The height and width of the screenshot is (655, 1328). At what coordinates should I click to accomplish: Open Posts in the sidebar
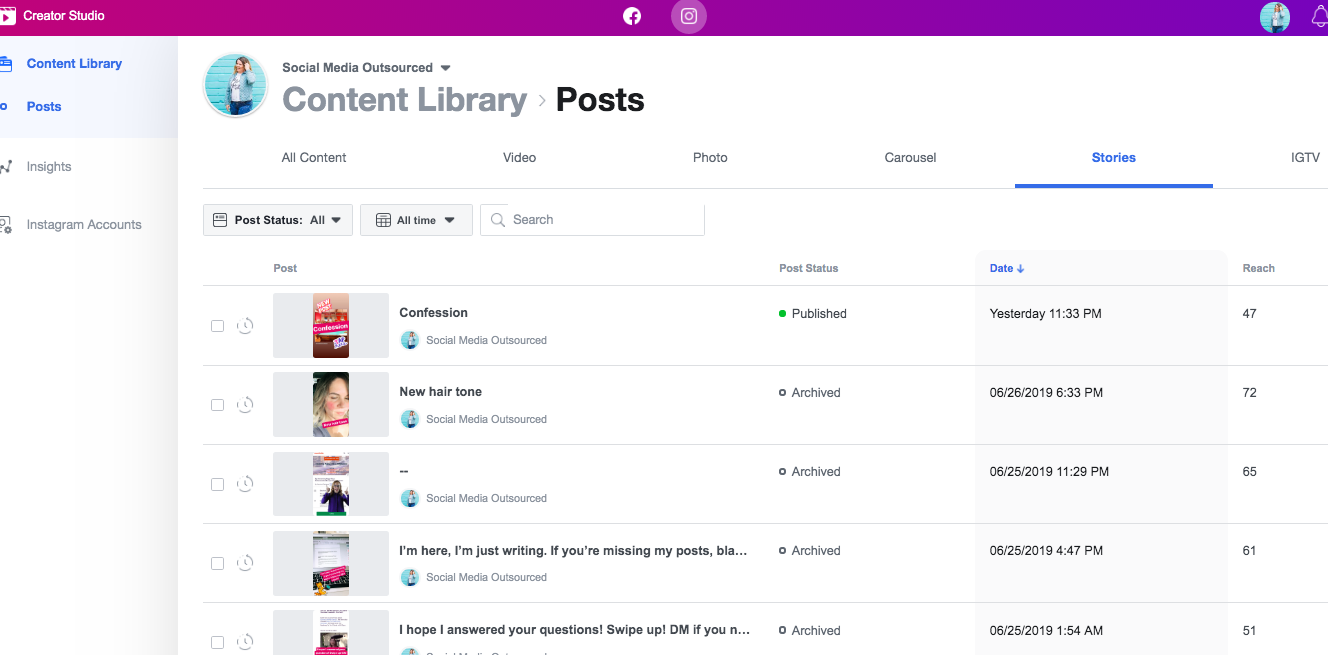point(44,106)
